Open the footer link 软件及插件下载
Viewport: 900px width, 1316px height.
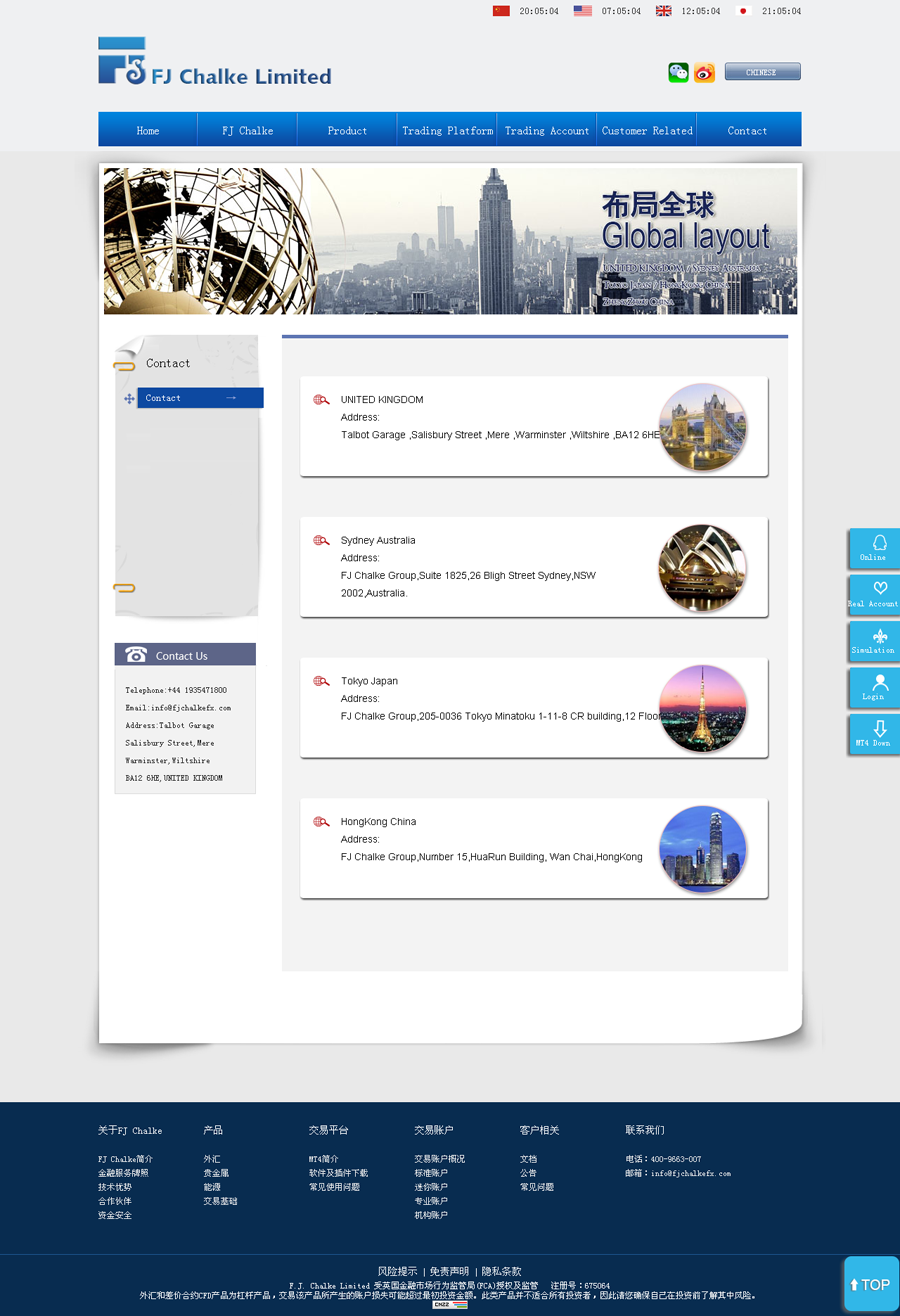338,1173
